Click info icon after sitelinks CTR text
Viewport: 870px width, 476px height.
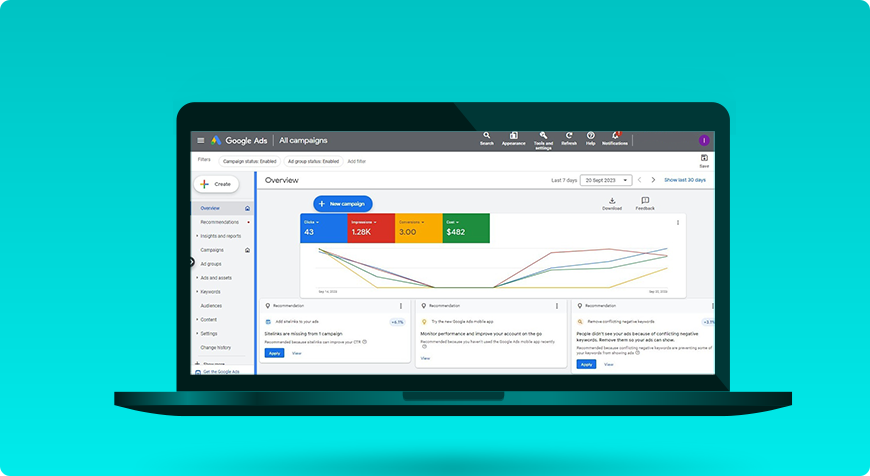[365, 342]
